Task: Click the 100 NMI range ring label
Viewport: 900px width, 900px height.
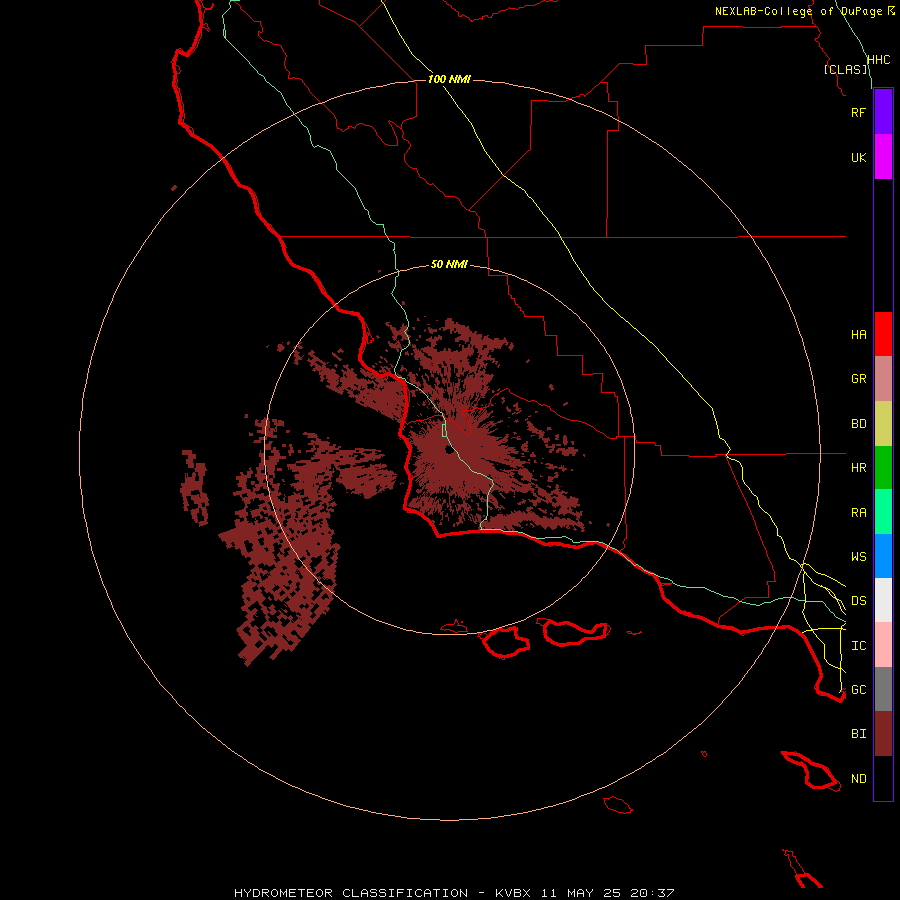Action: point(449,79)
